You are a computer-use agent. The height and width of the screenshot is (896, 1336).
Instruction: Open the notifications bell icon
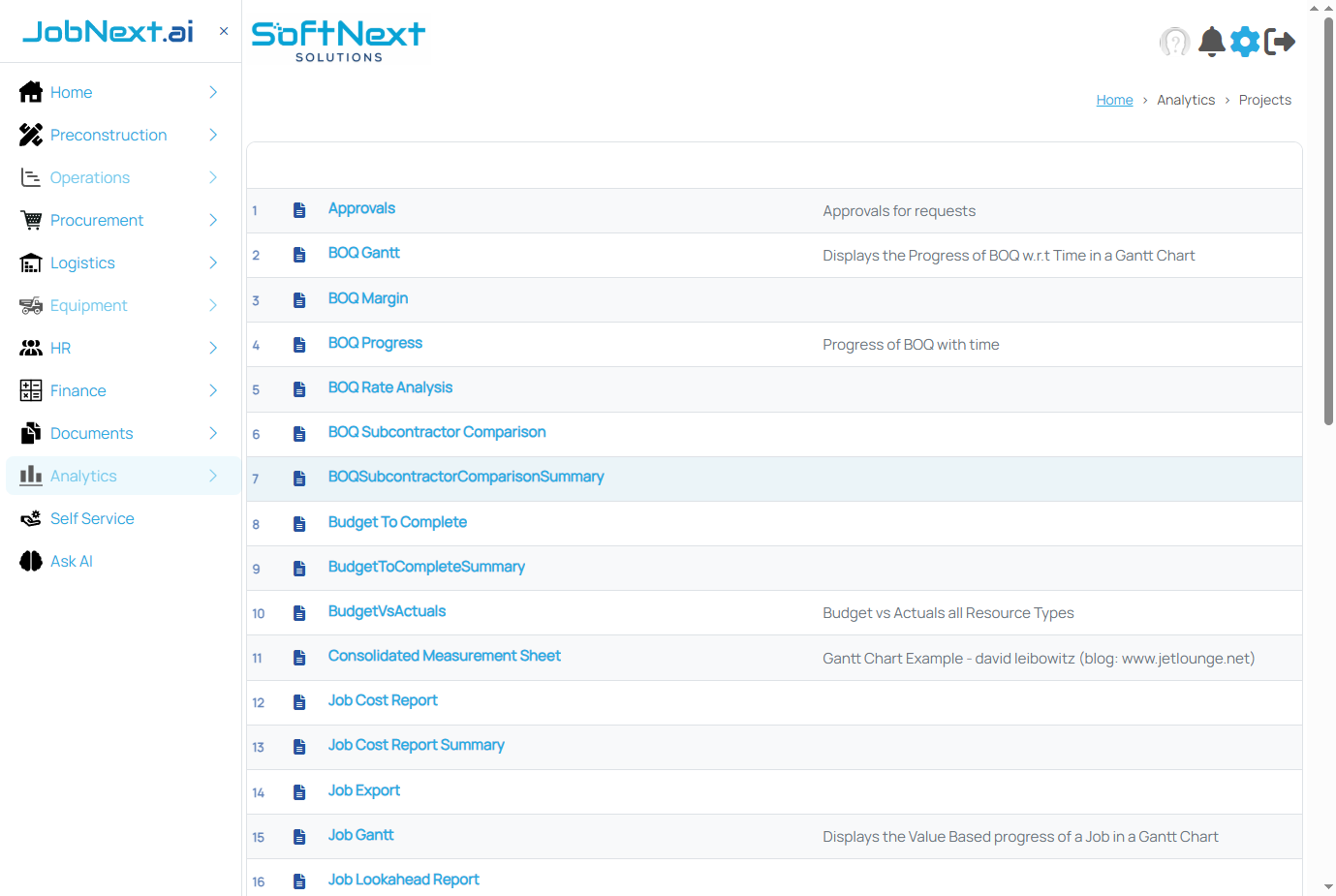(1210, 42)
